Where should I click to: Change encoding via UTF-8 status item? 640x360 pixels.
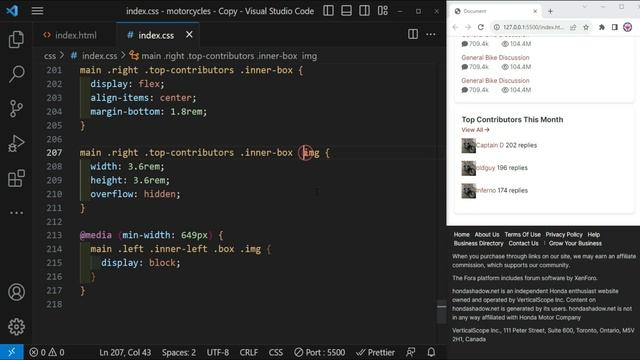[x=218, y=352]
